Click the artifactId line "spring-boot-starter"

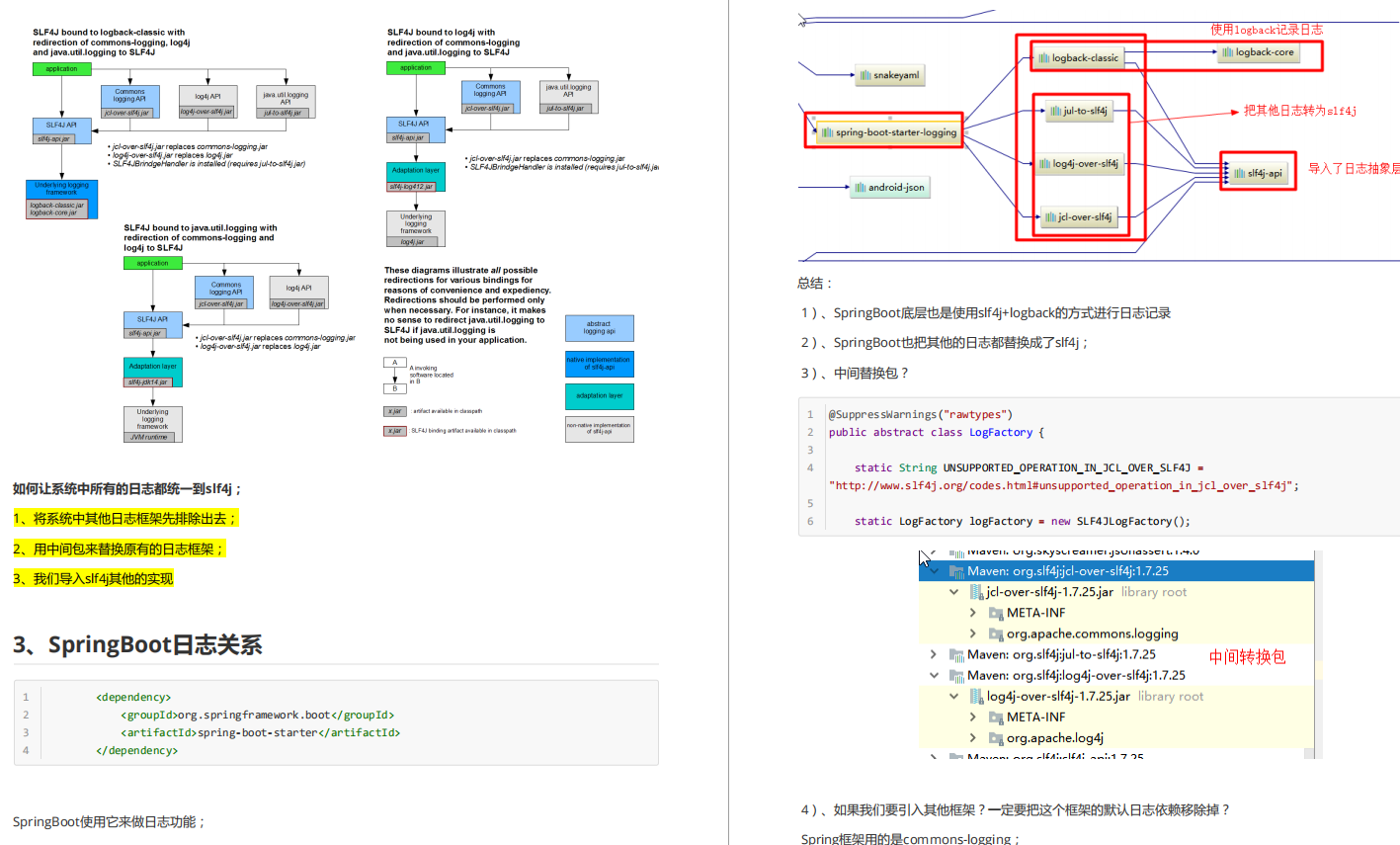click(261, 732)
